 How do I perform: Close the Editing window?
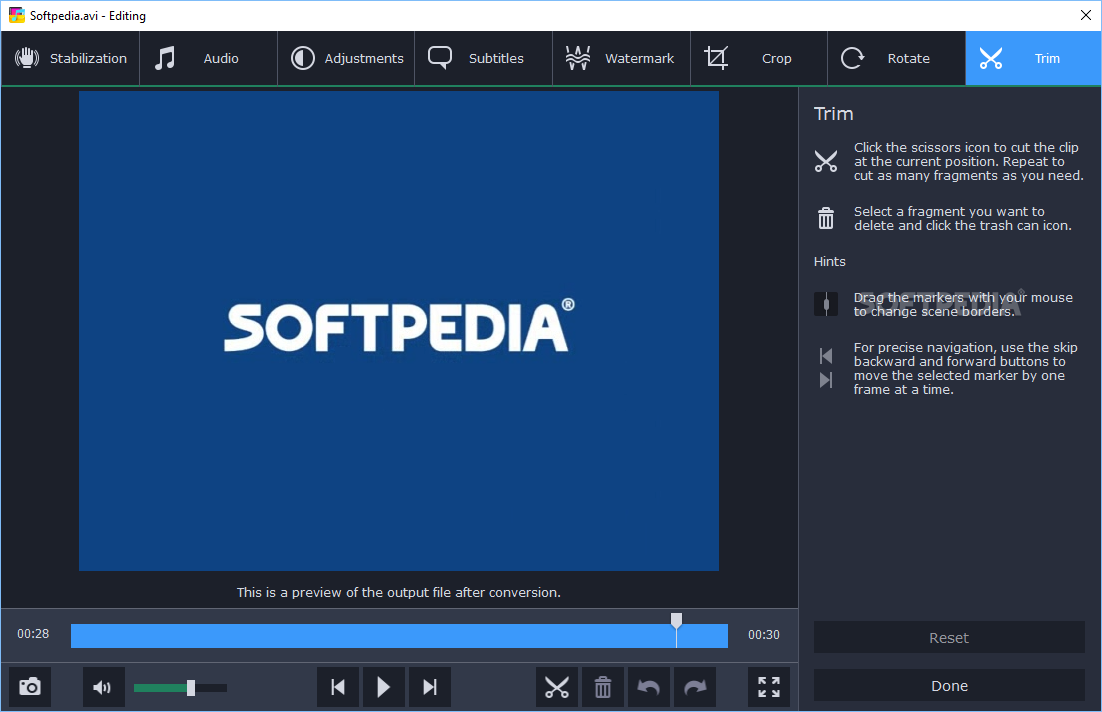pos(1085,15)
